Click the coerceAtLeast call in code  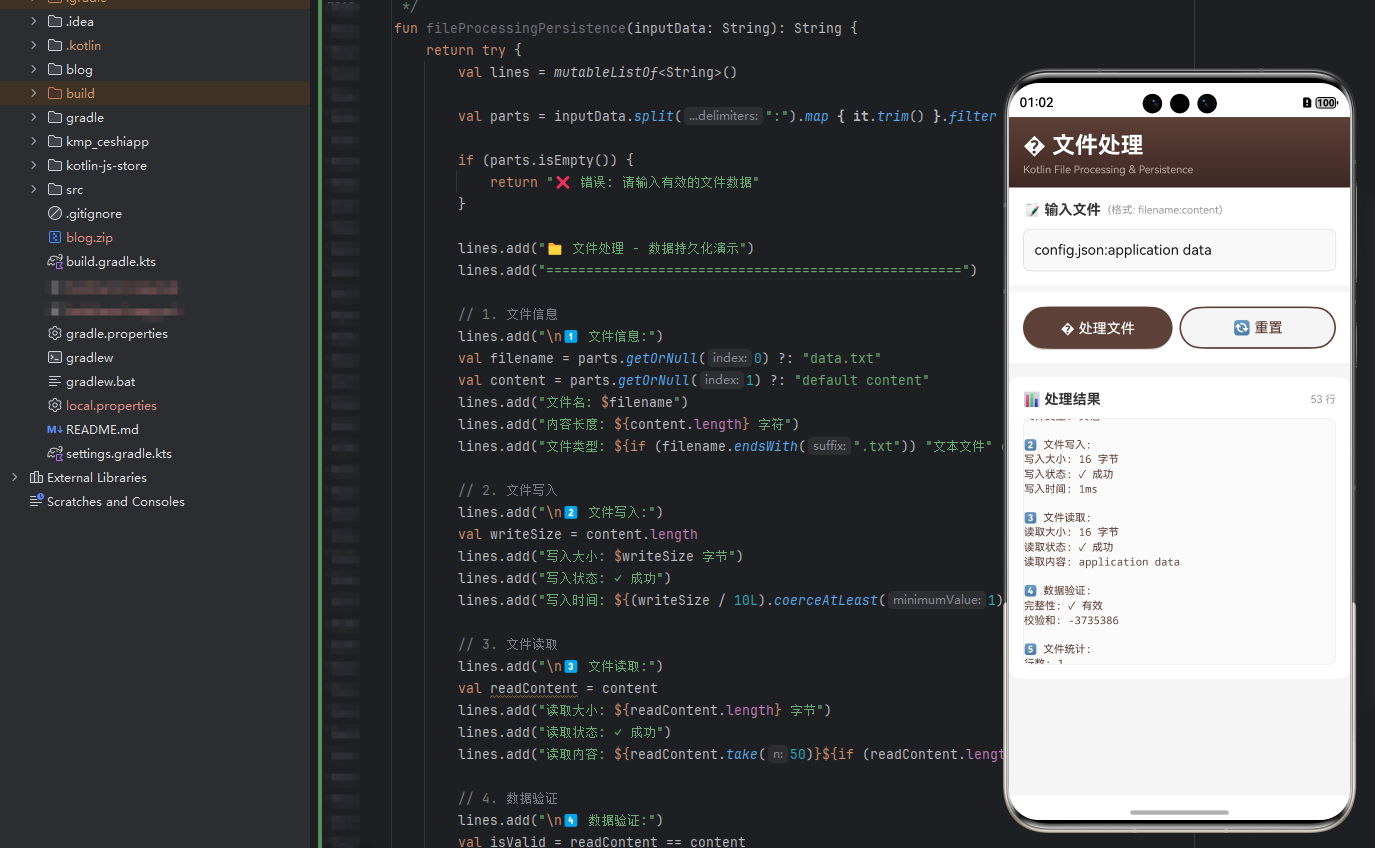point(825,600)
